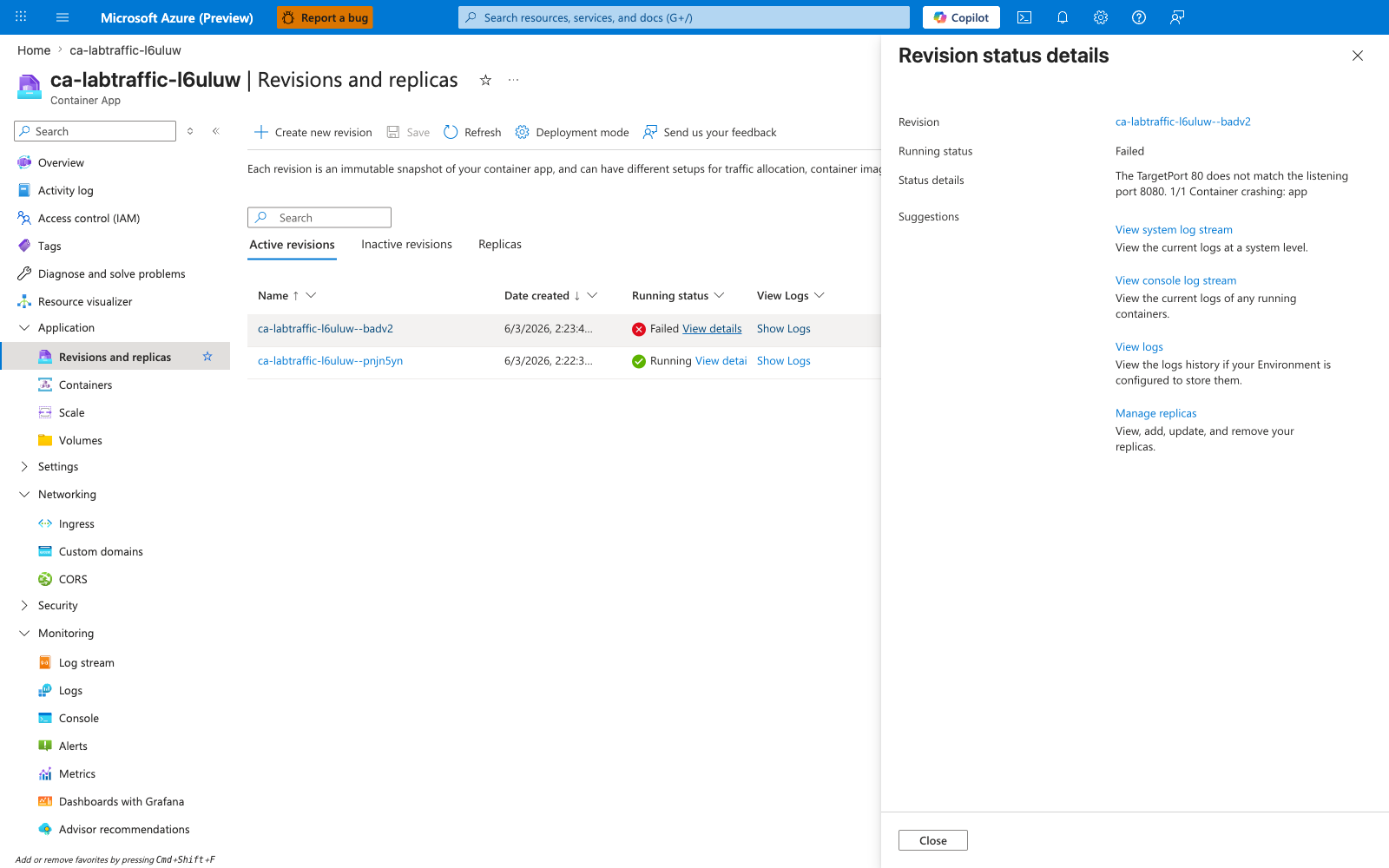Open the help question mark icon

tap(1139, 17)
